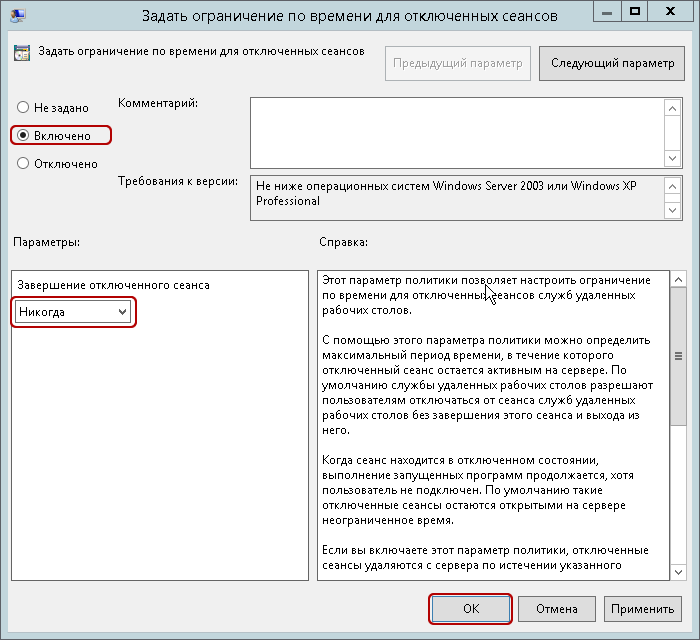Click the Windows Server 2003 requirements text

click(446, 193)
